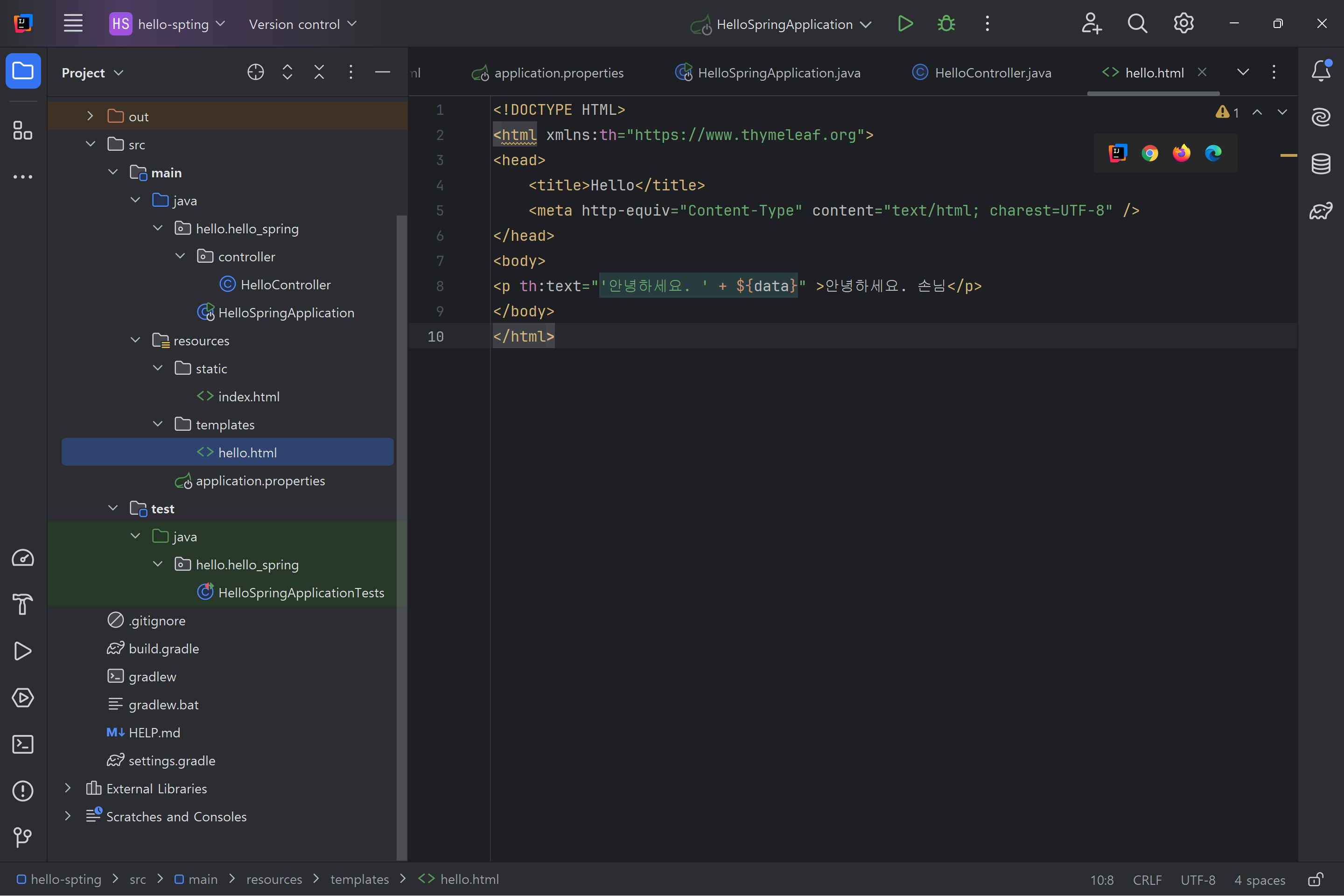The height and width of the screenshot is (896, 1344).
Task: Open Project panel options three-dots menu
Action: click(x=351, y=72)
